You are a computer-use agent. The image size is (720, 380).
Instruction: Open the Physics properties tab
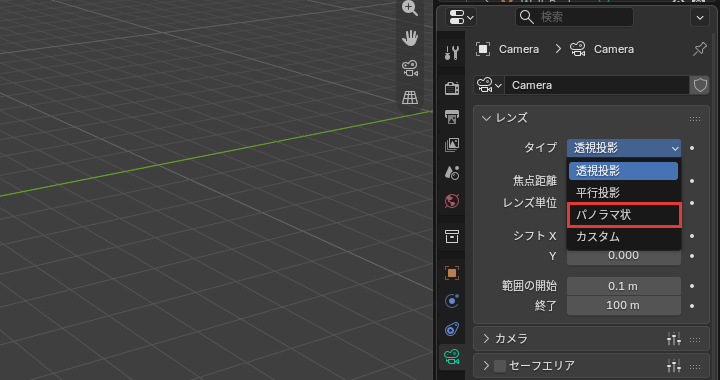pyautogui.click(x=452, y=301)
